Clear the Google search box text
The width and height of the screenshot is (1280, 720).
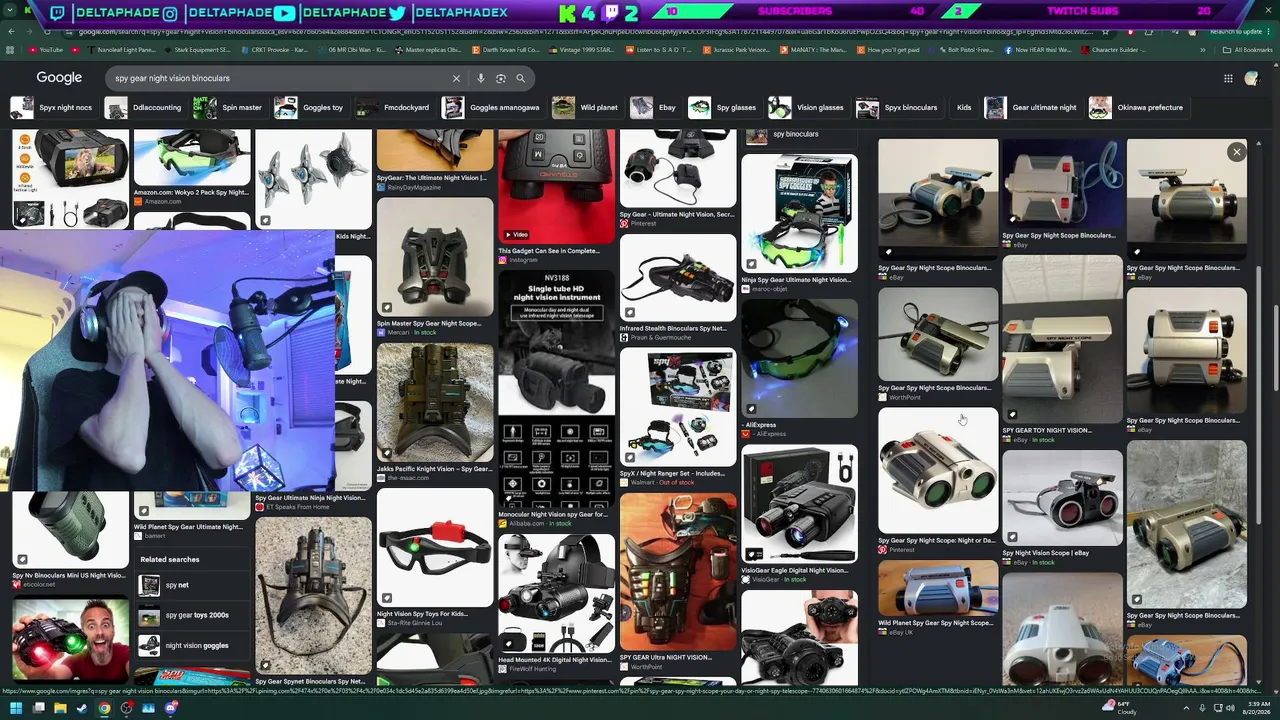coord(456,78)
